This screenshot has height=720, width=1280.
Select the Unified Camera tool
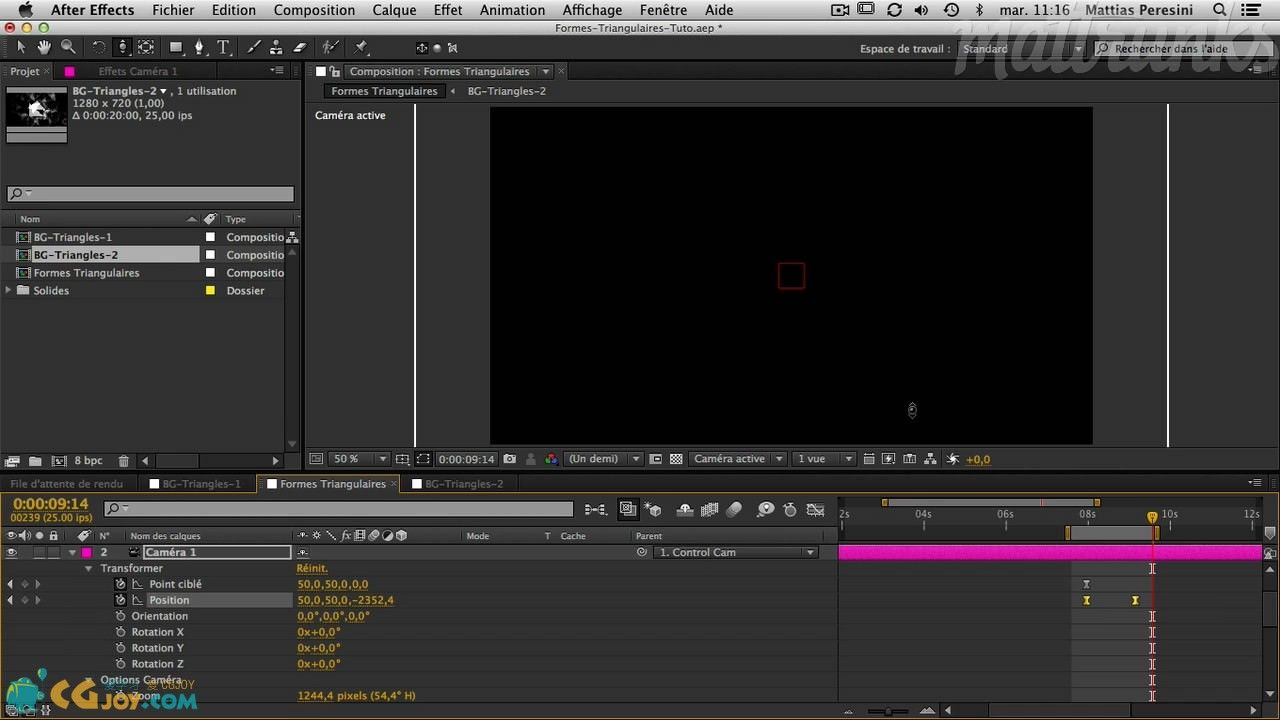(x=122, y=47)
